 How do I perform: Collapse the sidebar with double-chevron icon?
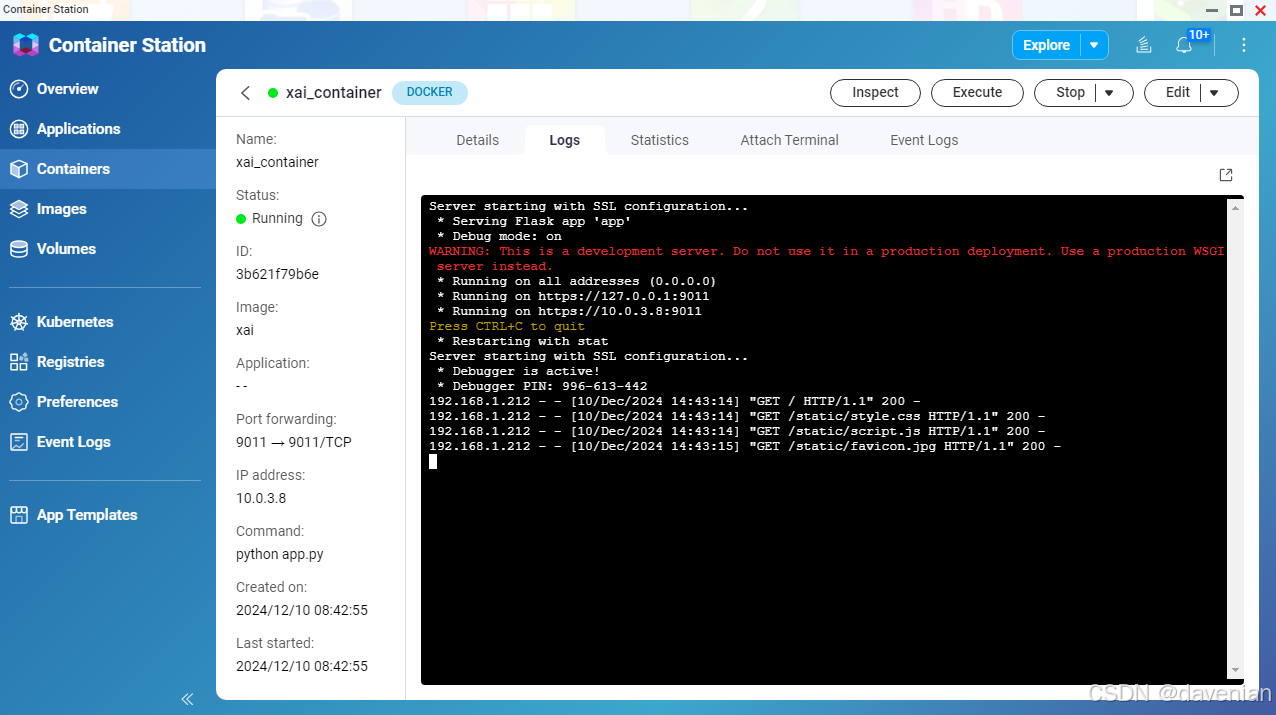[187, 699]
